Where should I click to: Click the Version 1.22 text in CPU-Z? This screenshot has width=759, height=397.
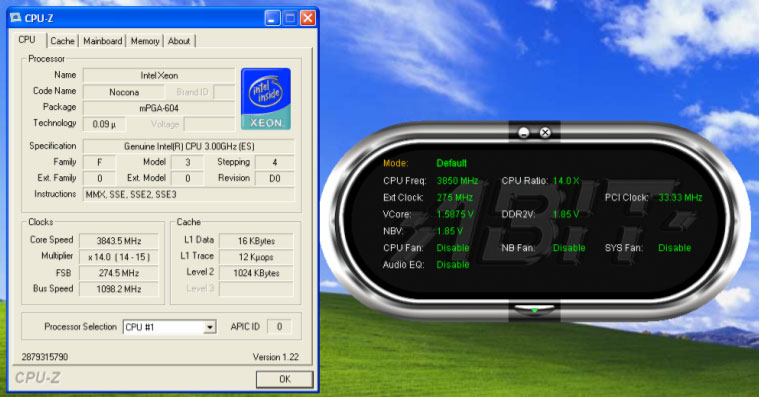pos(275,357)
